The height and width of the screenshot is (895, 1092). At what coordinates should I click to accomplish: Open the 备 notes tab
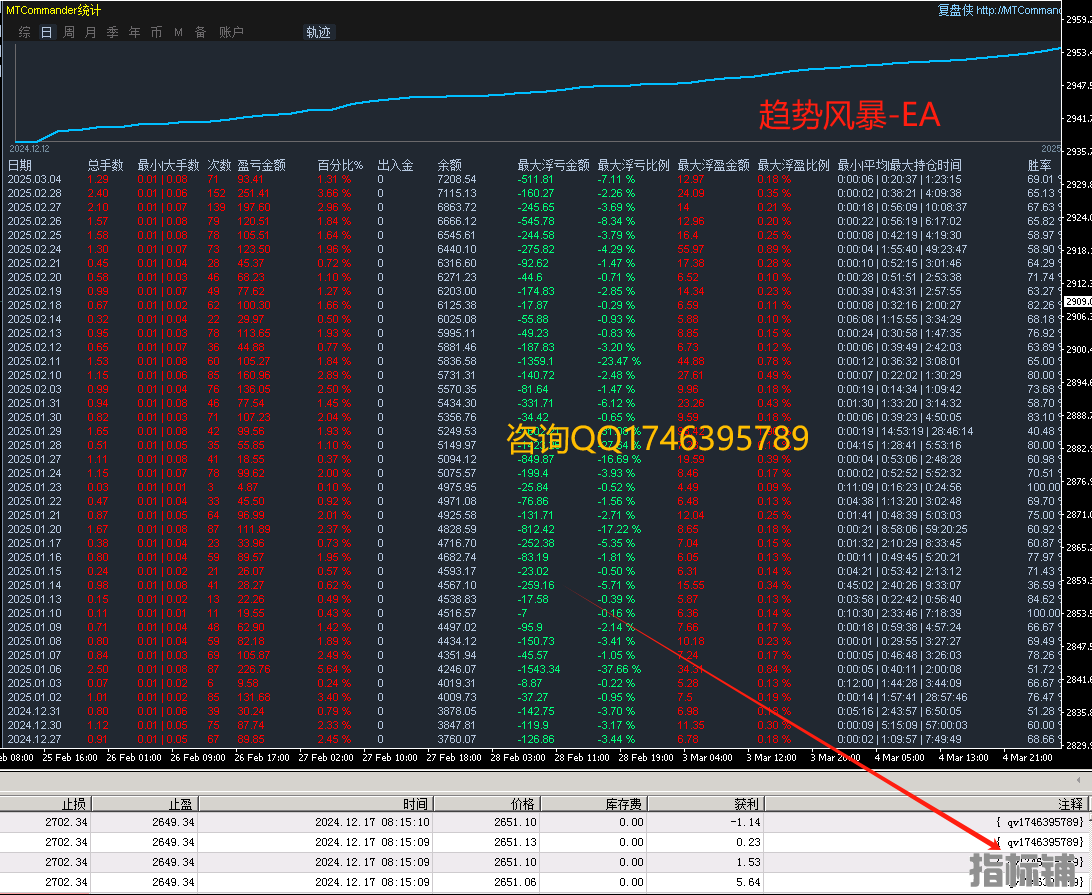coord(200,32)
